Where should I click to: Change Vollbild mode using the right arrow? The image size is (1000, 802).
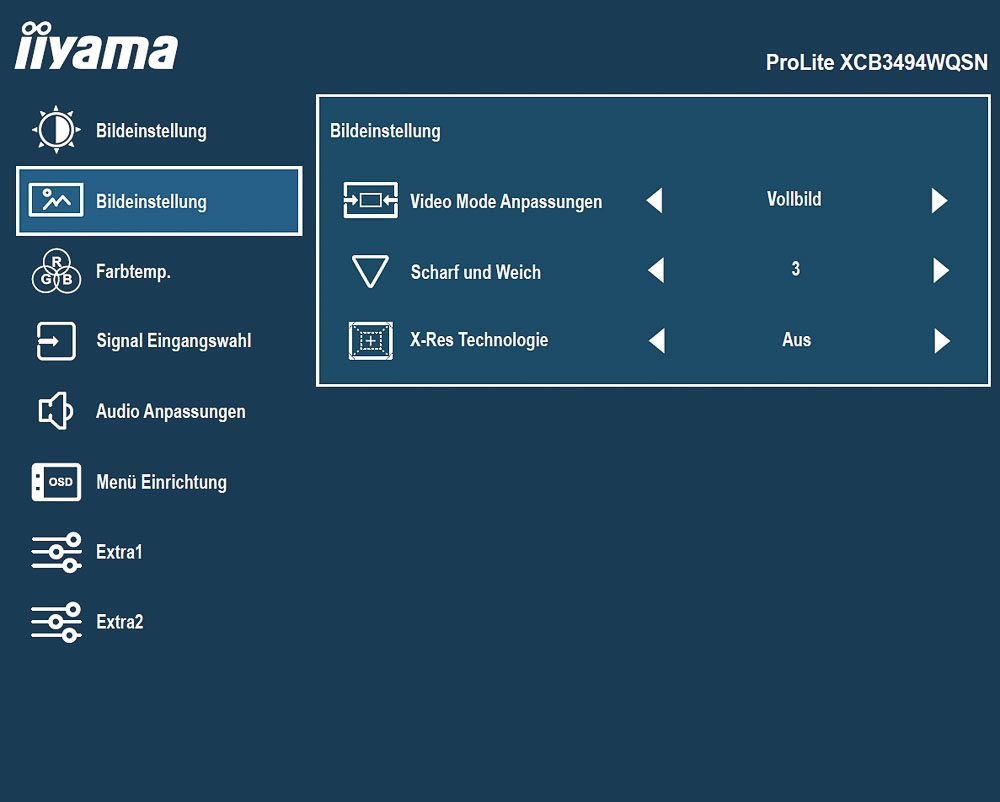coord(939,200)
